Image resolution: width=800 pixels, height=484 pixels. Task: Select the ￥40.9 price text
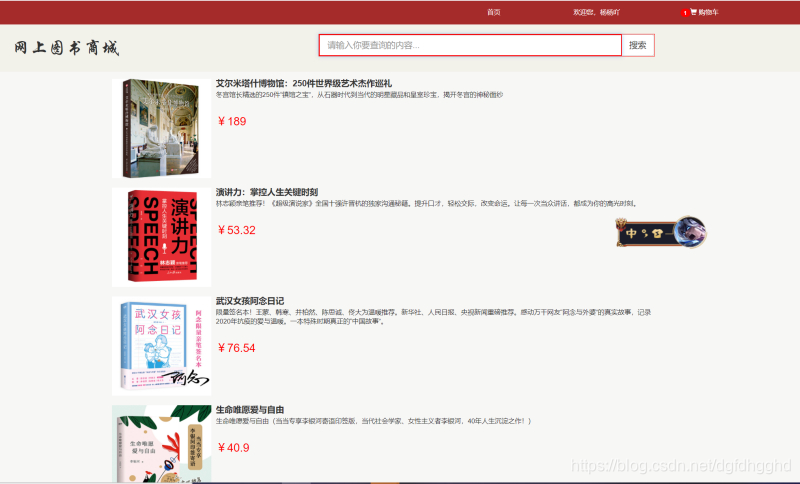233,448
